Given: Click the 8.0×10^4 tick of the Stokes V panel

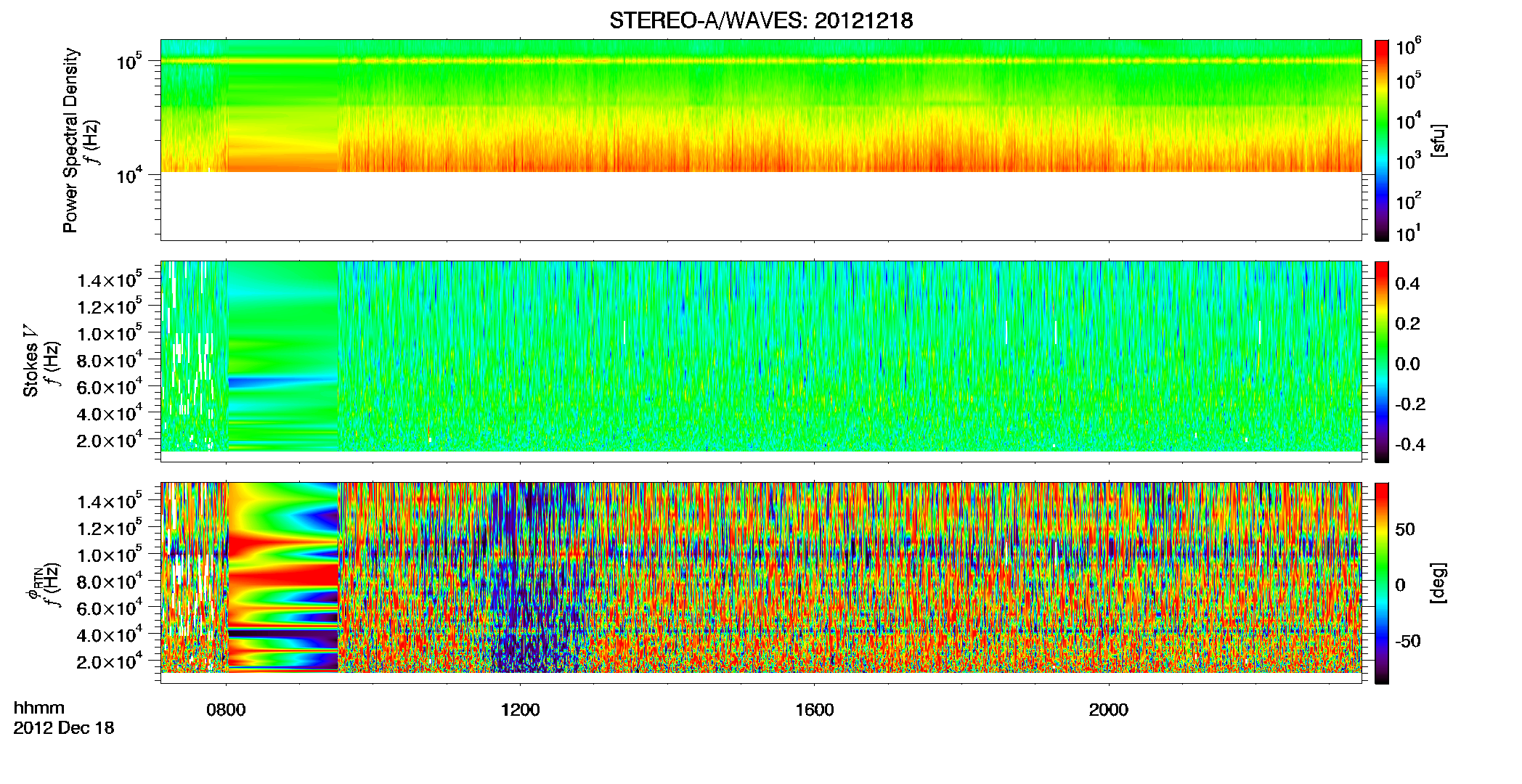Looking at the screenshot, I should point(110,360).
